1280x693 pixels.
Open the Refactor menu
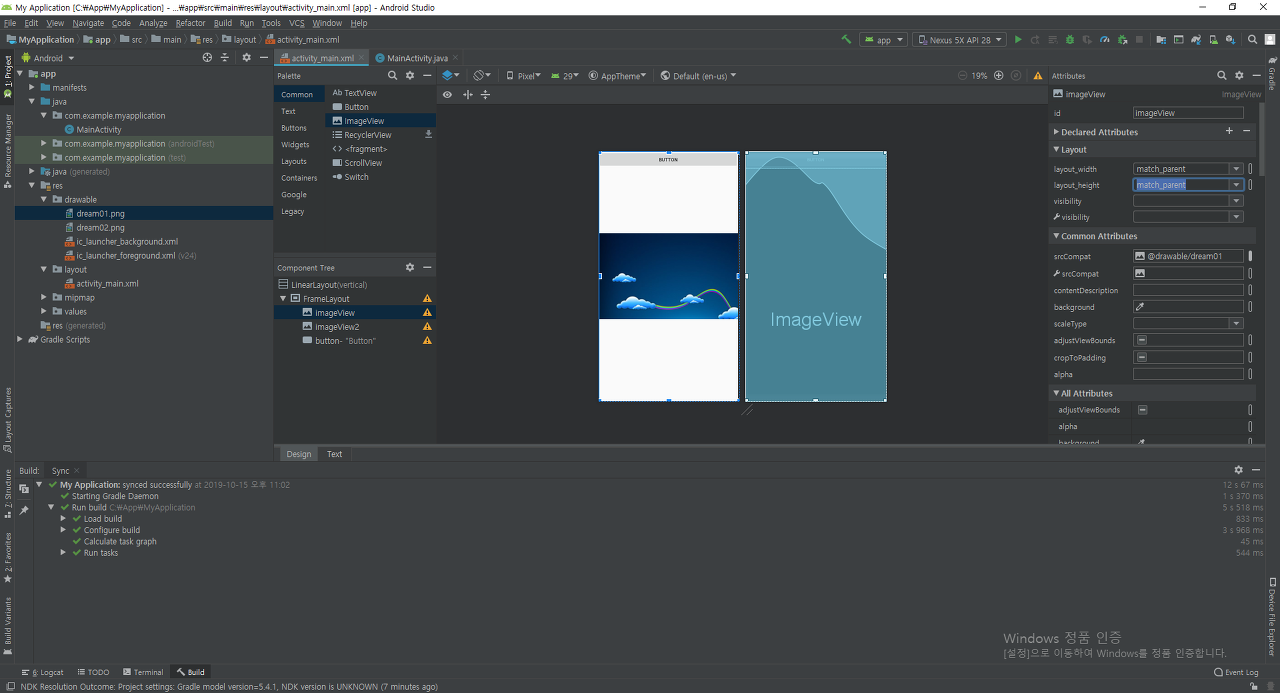pos(190,22)
